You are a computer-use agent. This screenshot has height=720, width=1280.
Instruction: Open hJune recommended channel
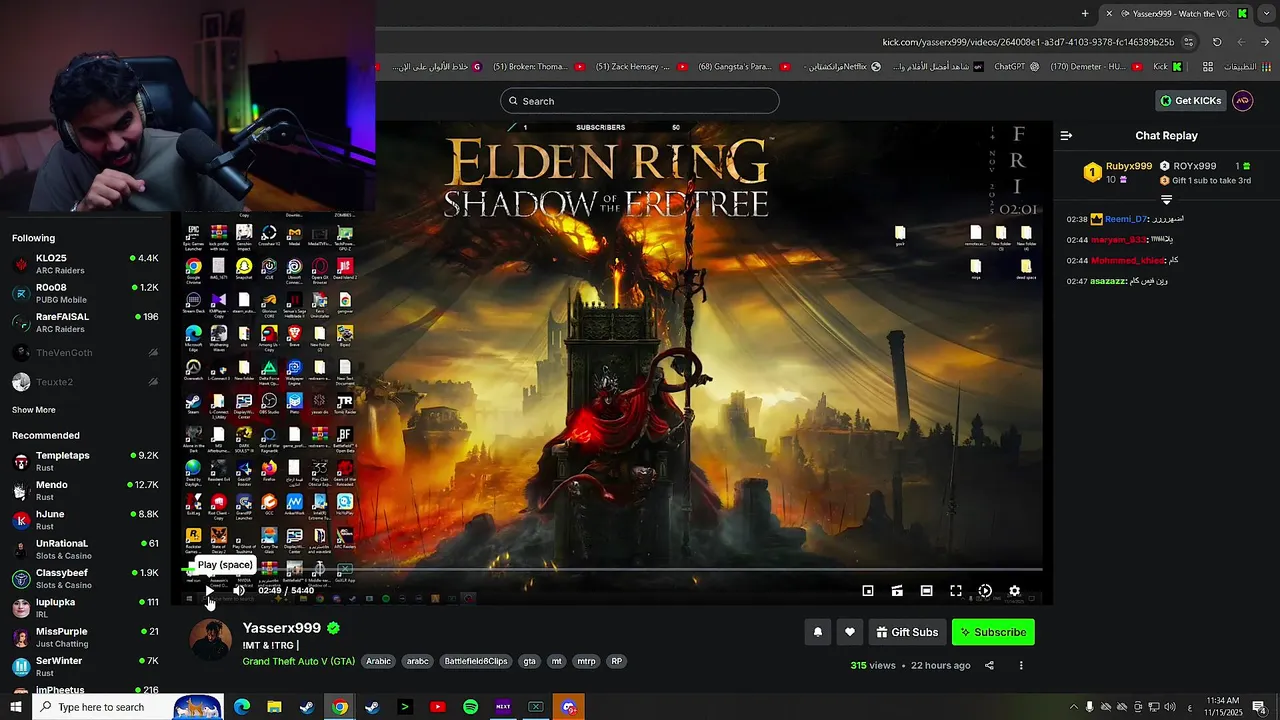click(x=85, y=519)
